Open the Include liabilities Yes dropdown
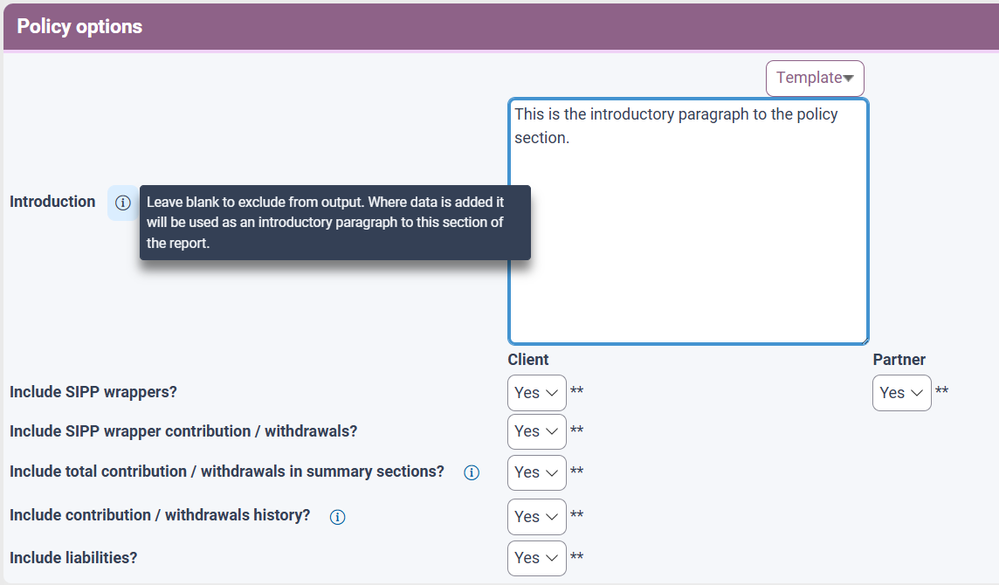Viewport: 999px width, 585px height. 536,558
